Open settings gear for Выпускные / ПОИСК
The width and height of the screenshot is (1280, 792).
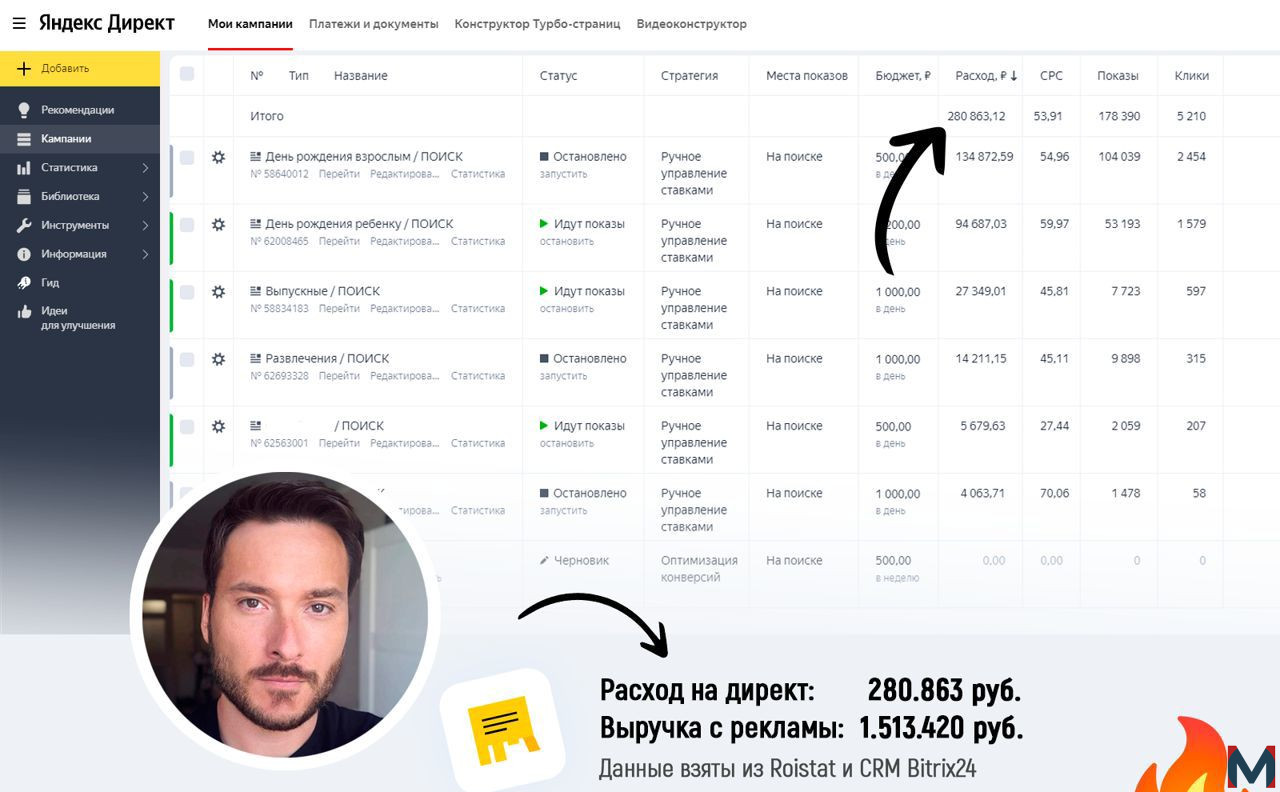[218, 292]
